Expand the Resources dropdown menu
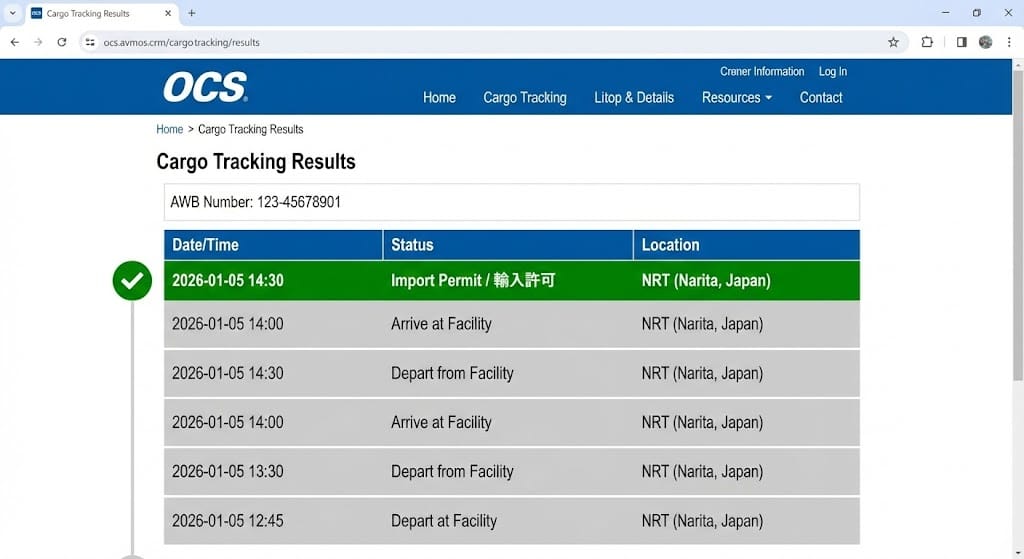Image resolution: width=1024 pixels, height=559 pixels. (737, 98)
